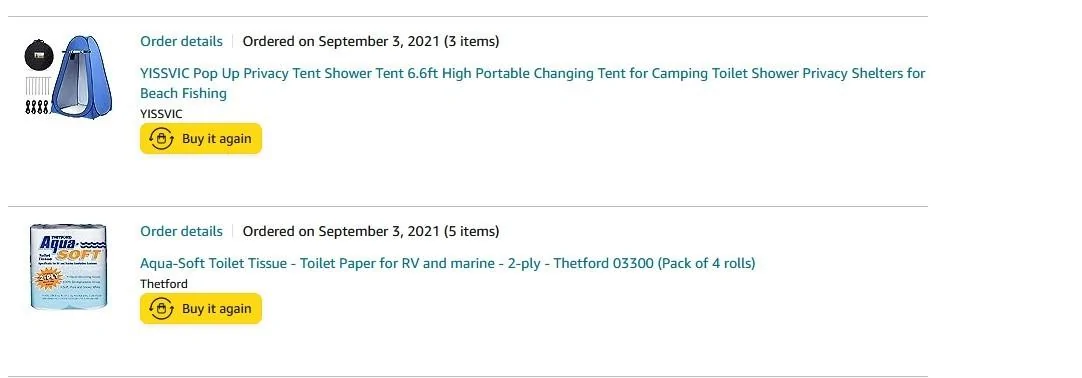Click the Thetford brand name text
The height and width of the screenshot is (378, 1082).
pyautogui.click(x=164, y=284)
